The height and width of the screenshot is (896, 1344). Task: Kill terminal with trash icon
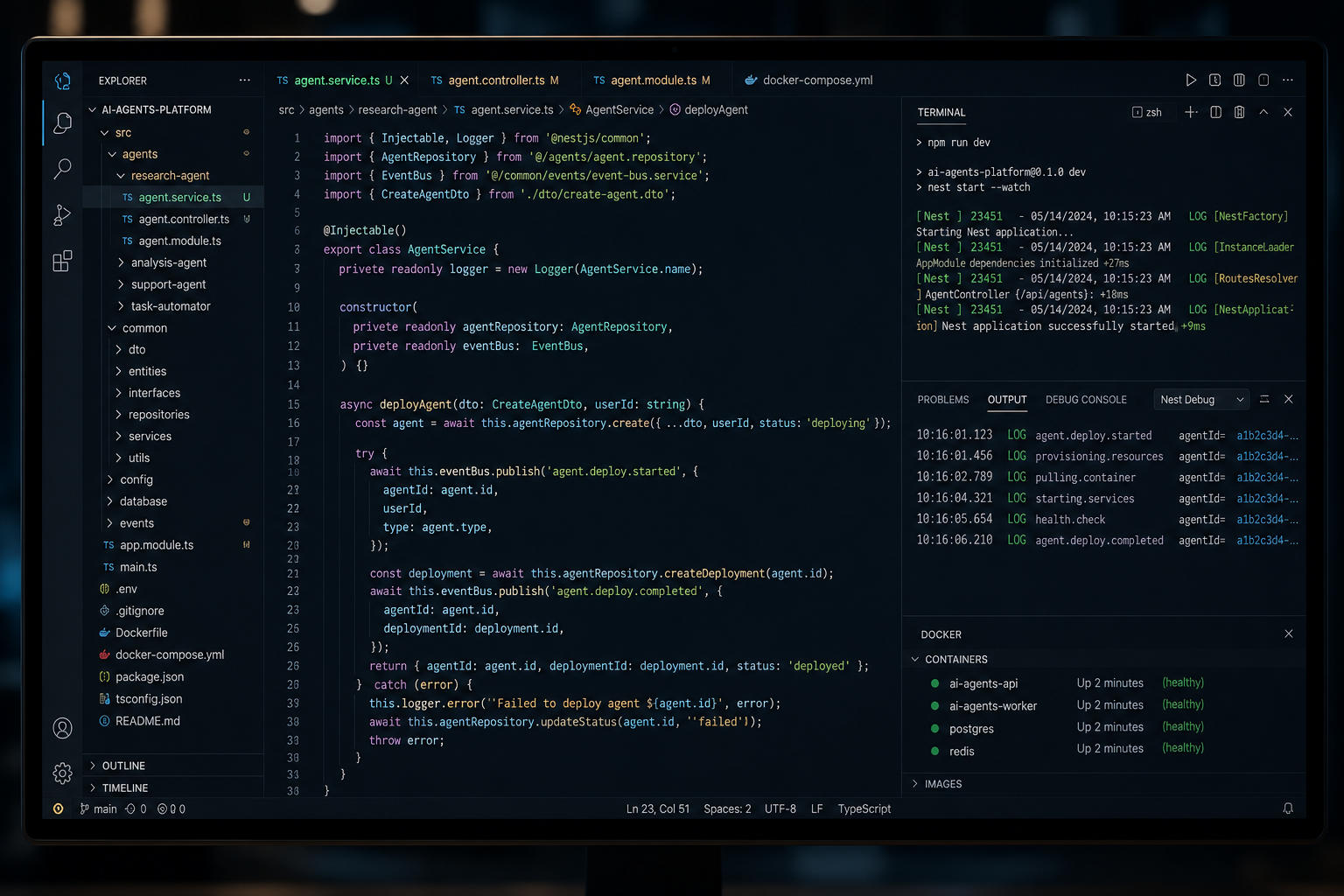[x=1239, y=112]
